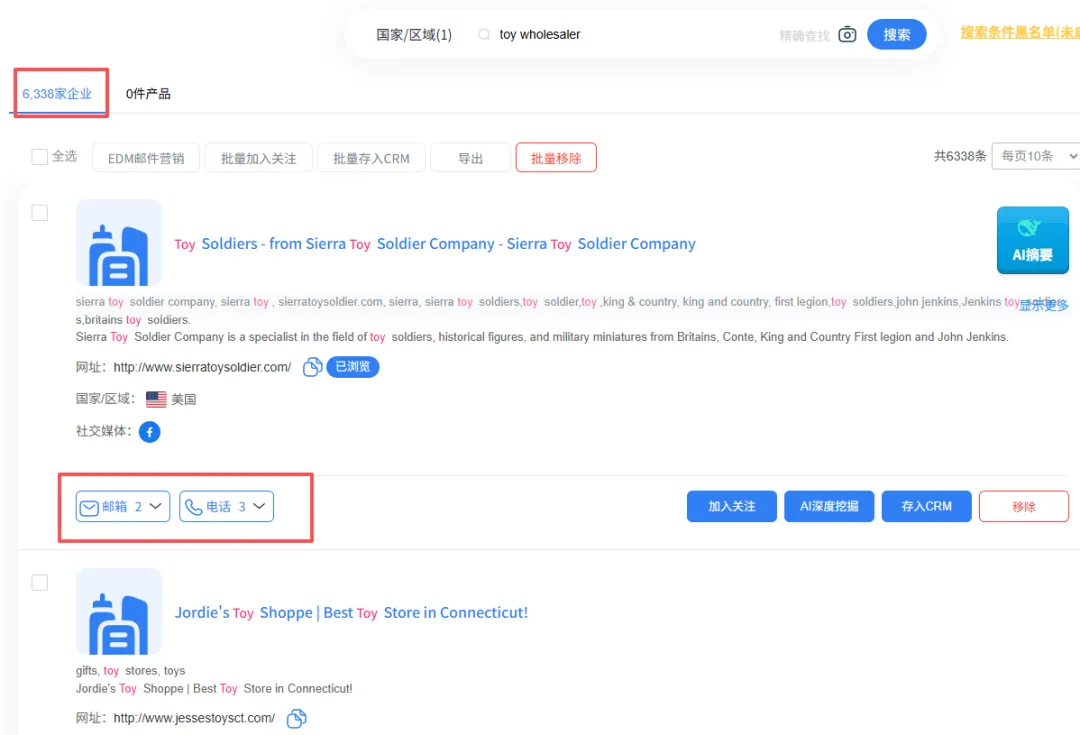The width and height of the screenshot is (1080, 735).
Task: Click the http://www.sierratoysoldier.com/ URL
Action: pos(202,367)
